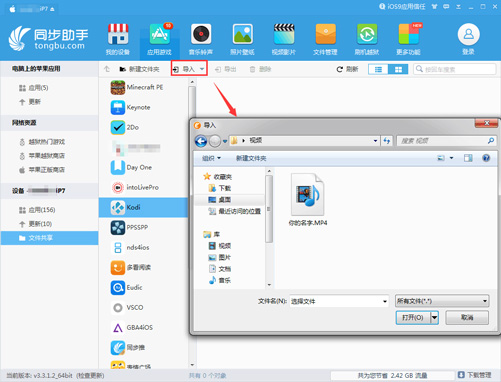
Task: Toggle preview pane in import dialog
Action: tap(468, 158)
